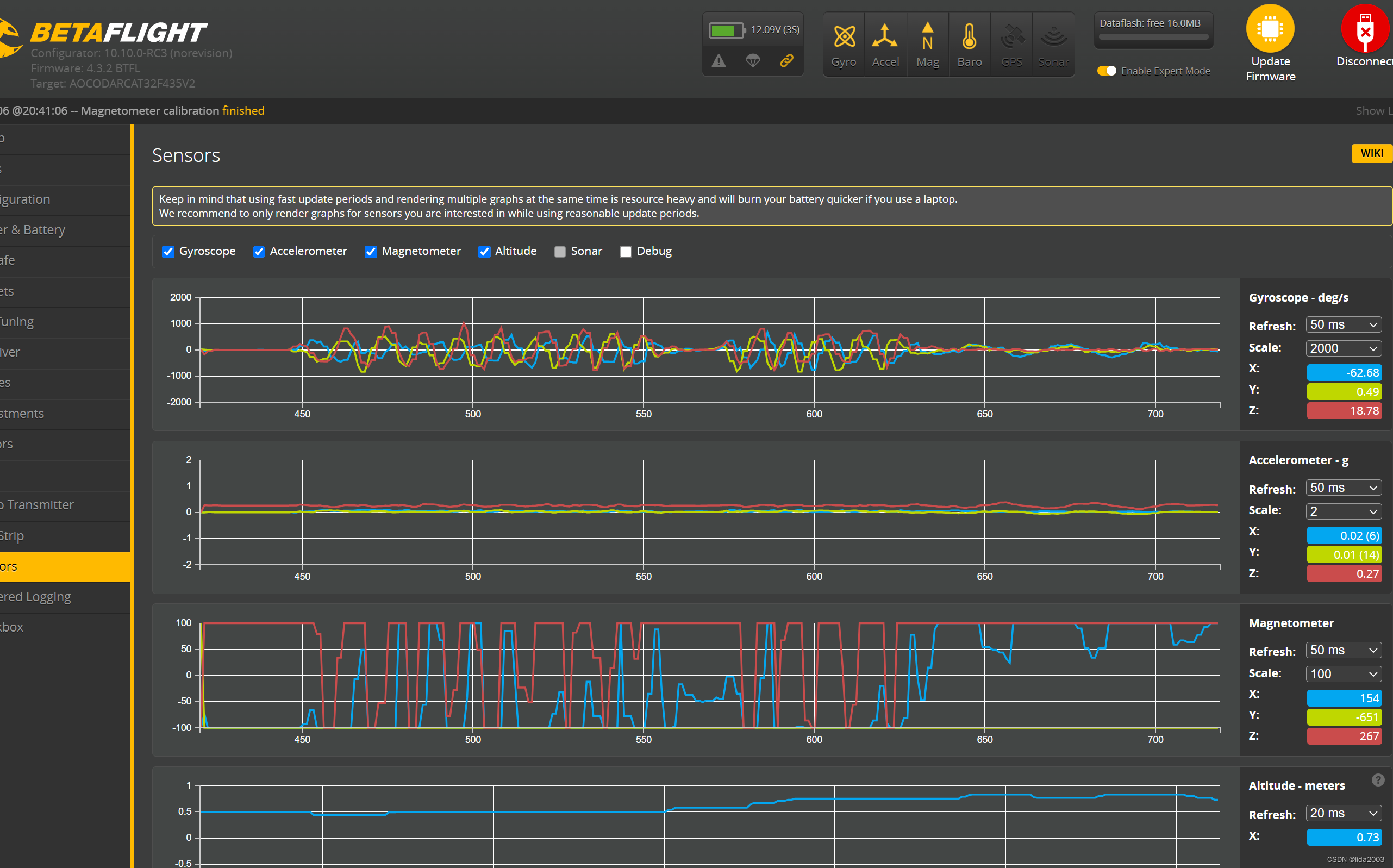Click the Dataflash free space bar

click(1154, 37)
